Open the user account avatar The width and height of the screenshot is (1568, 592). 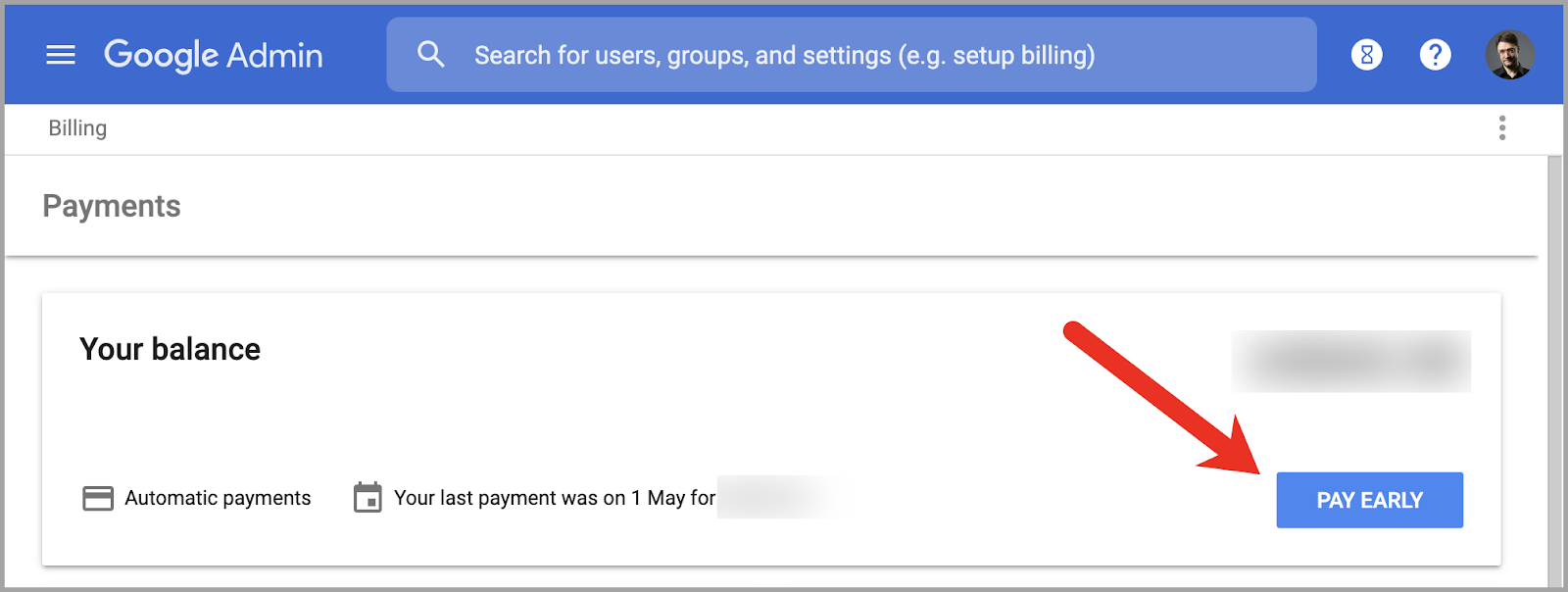1509,55
